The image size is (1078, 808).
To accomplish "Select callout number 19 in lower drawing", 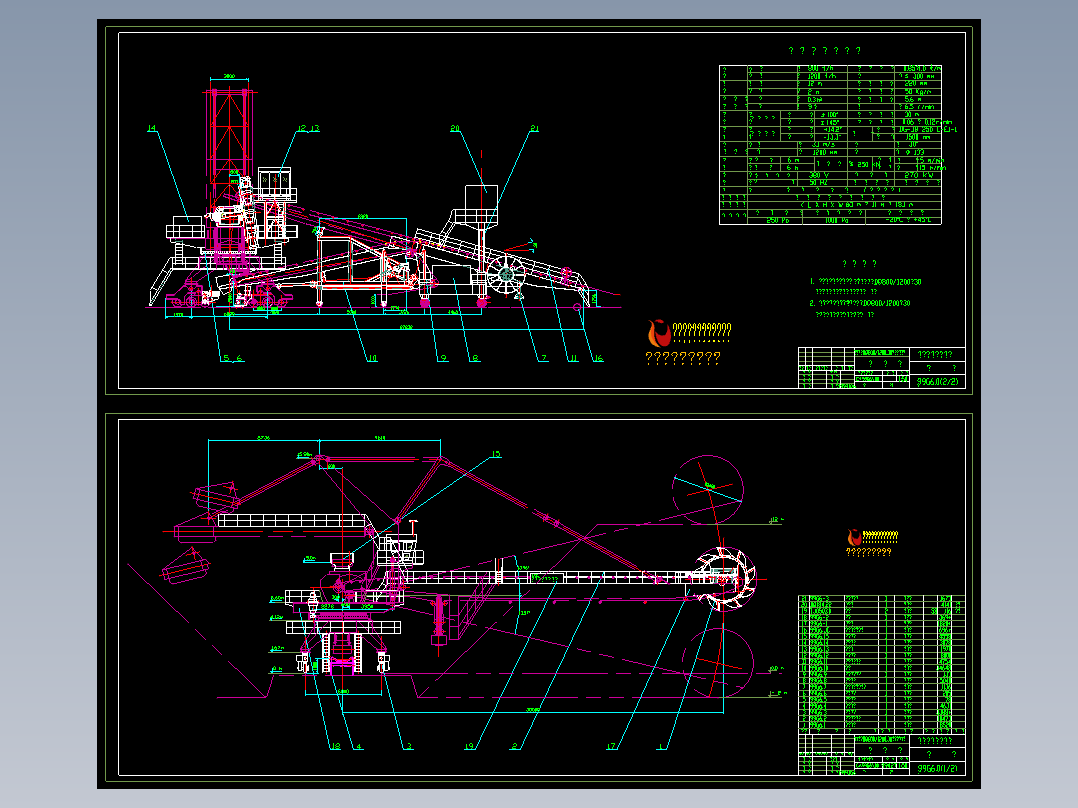I will click(x=470, y=746).
